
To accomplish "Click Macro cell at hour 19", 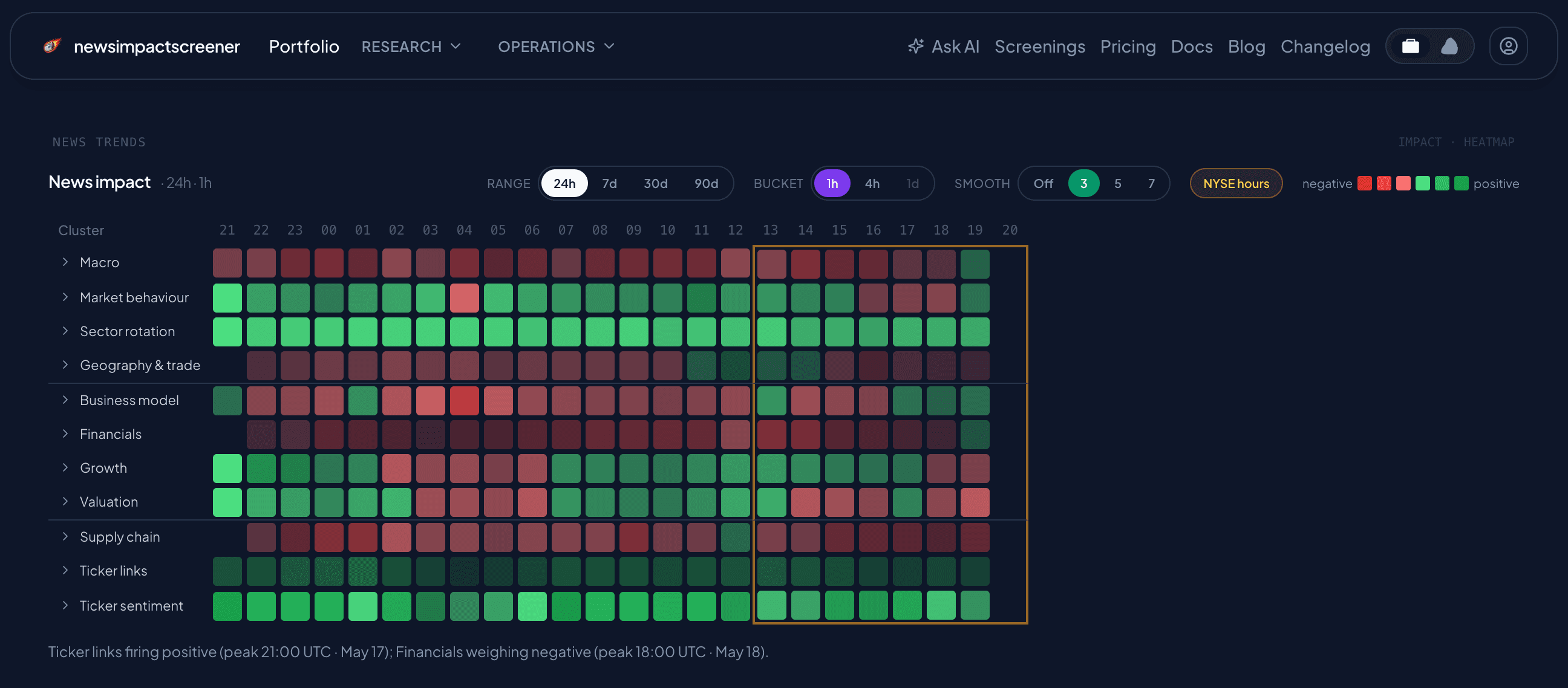I will pyautogui.click(x=975, y=264).
